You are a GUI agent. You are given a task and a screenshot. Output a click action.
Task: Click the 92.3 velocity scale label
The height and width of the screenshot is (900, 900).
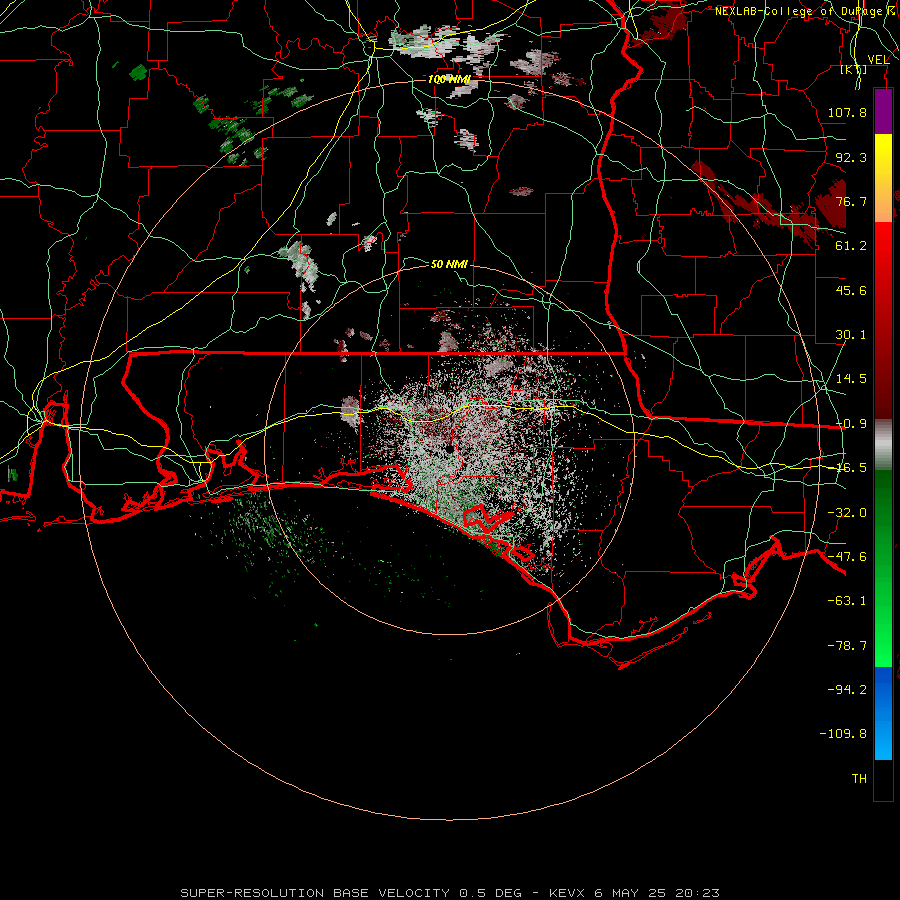(851, 157)
